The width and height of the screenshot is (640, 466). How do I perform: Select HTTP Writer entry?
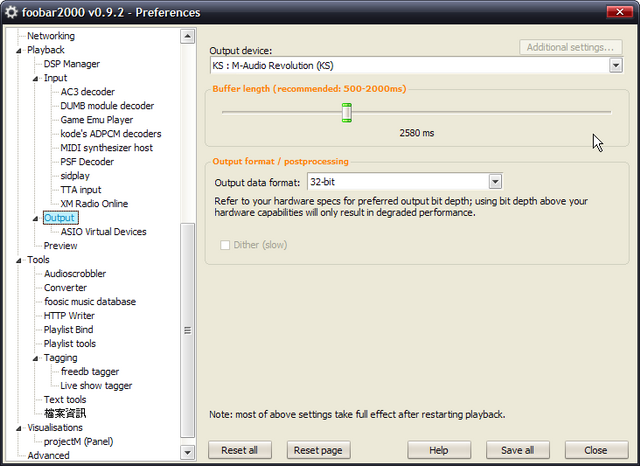(69, 316)
